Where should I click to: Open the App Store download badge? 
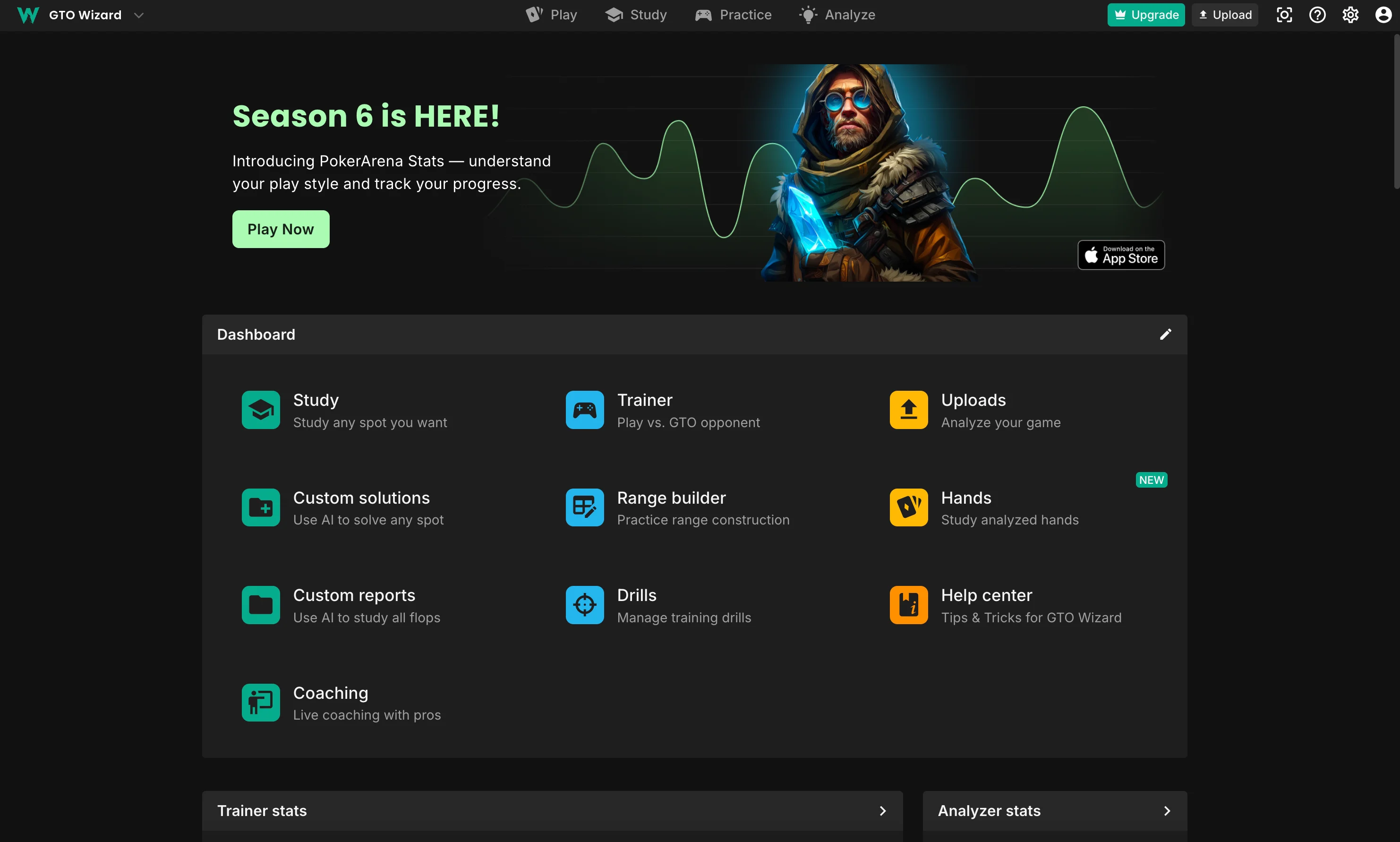(x=1120, y=255)
